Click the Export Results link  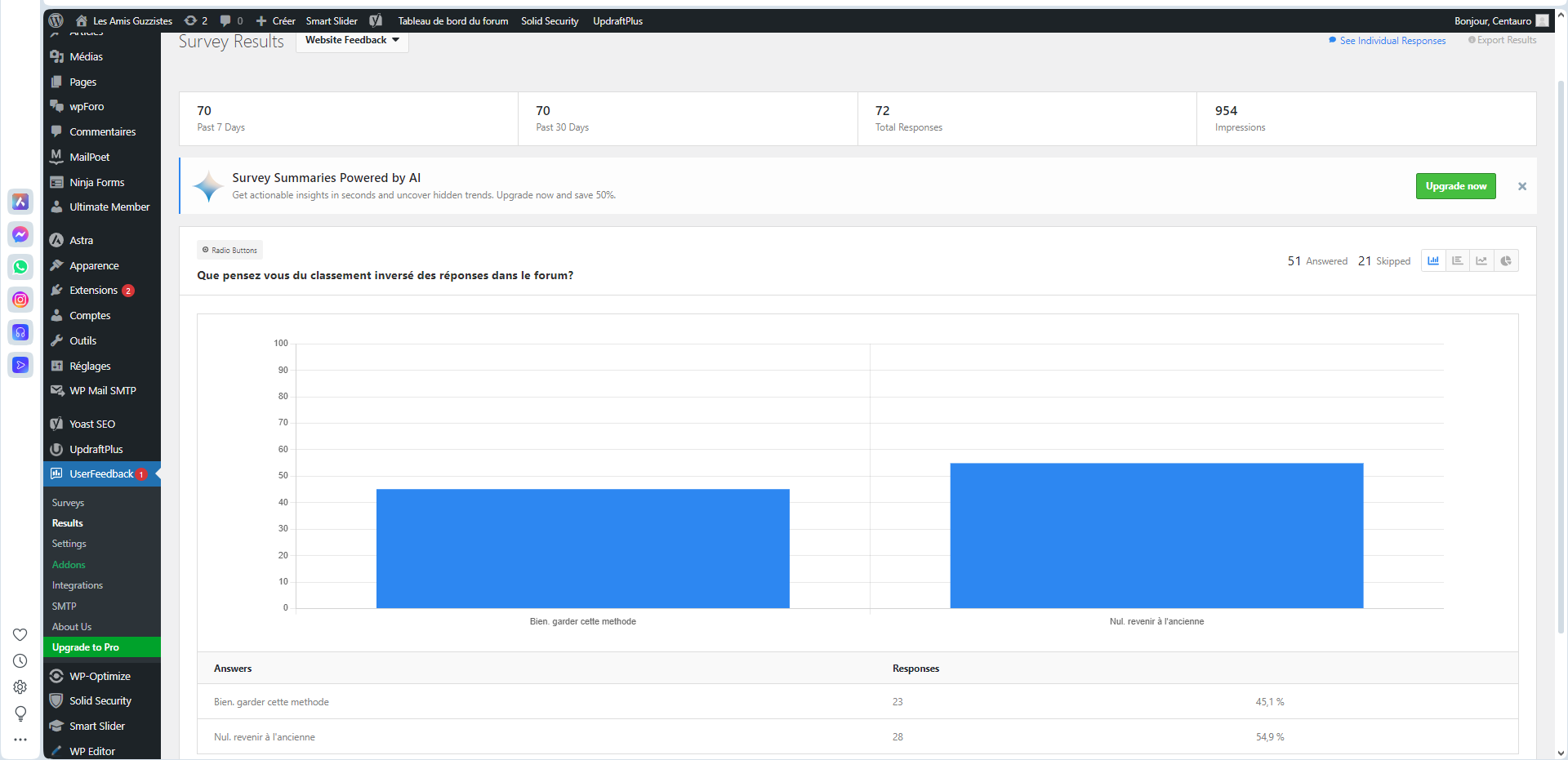coord(1506,40)
